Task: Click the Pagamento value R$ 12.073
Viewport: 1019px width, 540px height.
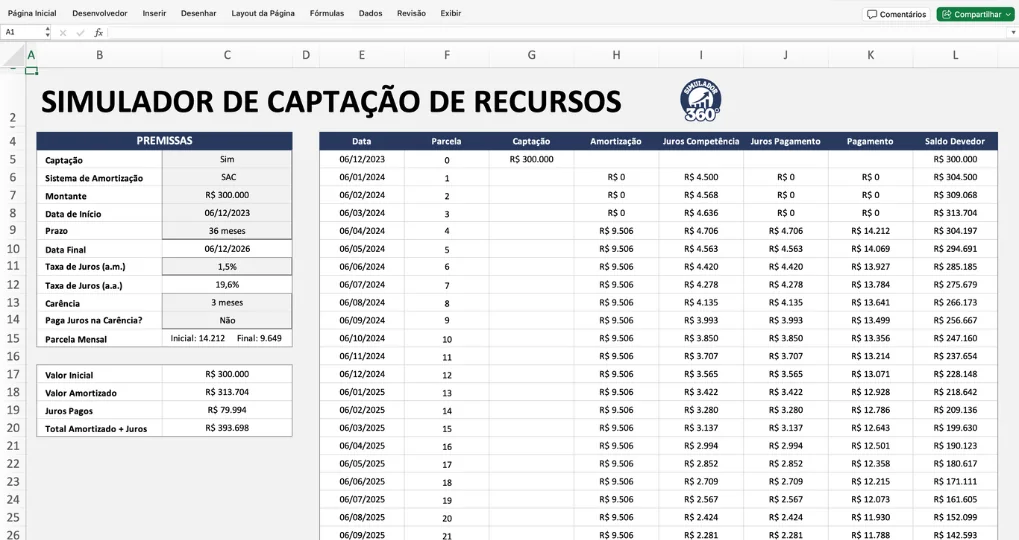Action: (x=870, y=500)
